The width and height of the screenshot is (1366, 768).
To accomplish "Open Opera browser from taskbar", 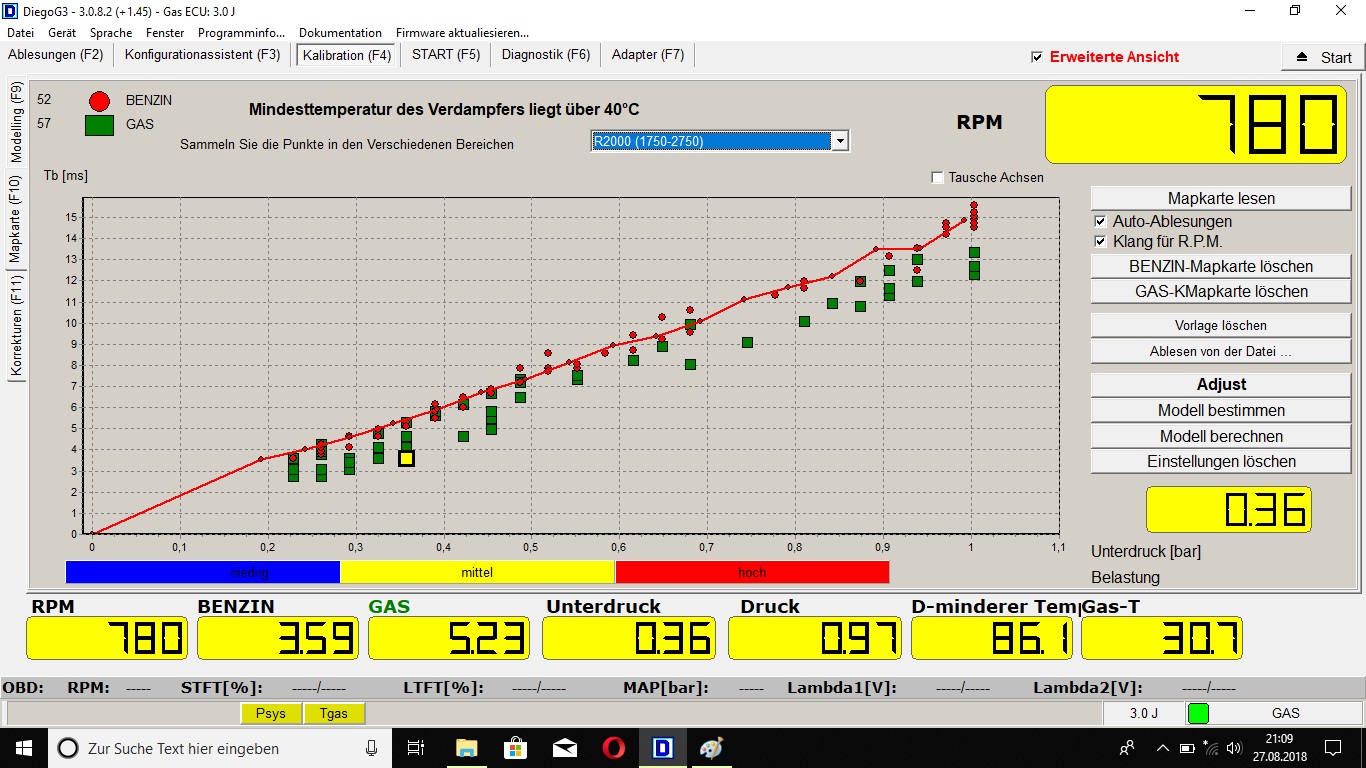I will coord(613,748).
